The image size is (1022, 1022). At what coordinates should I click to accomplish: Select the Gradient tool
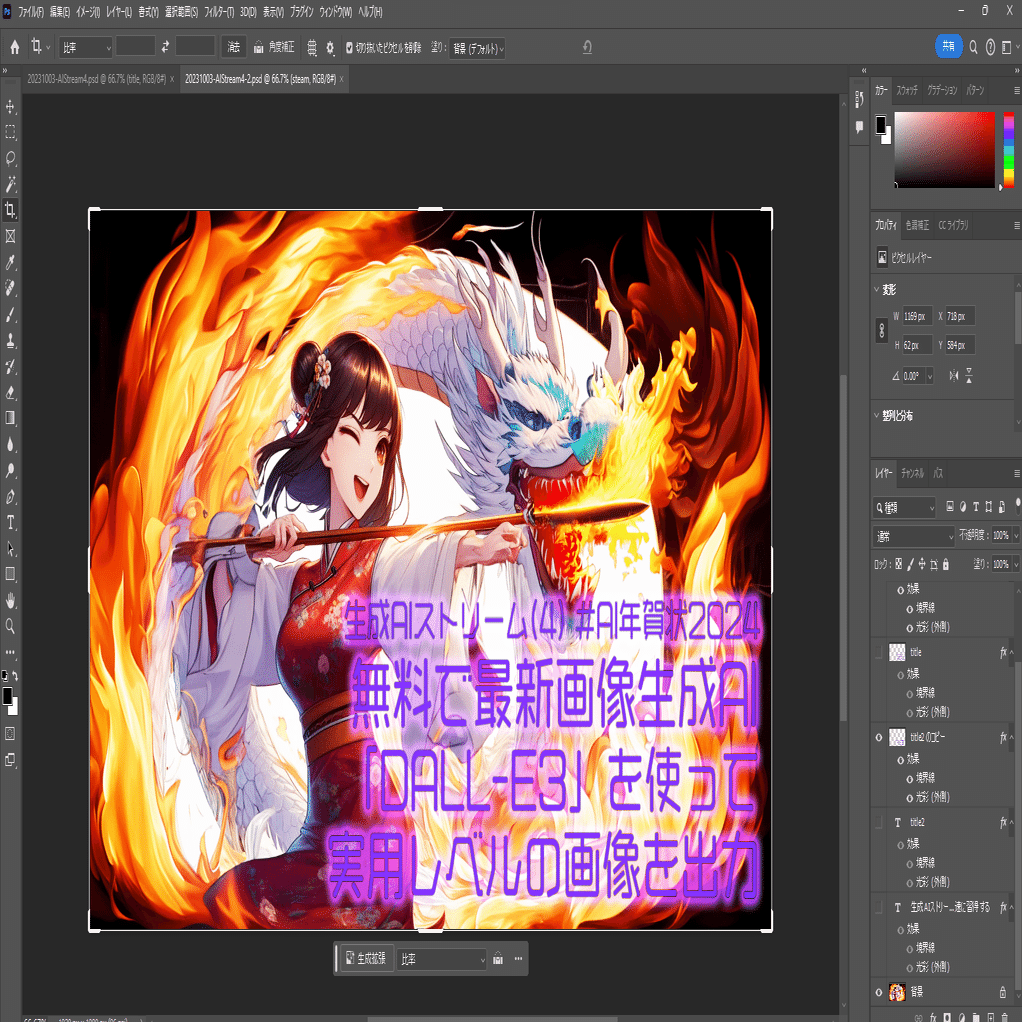click(10, 418)
